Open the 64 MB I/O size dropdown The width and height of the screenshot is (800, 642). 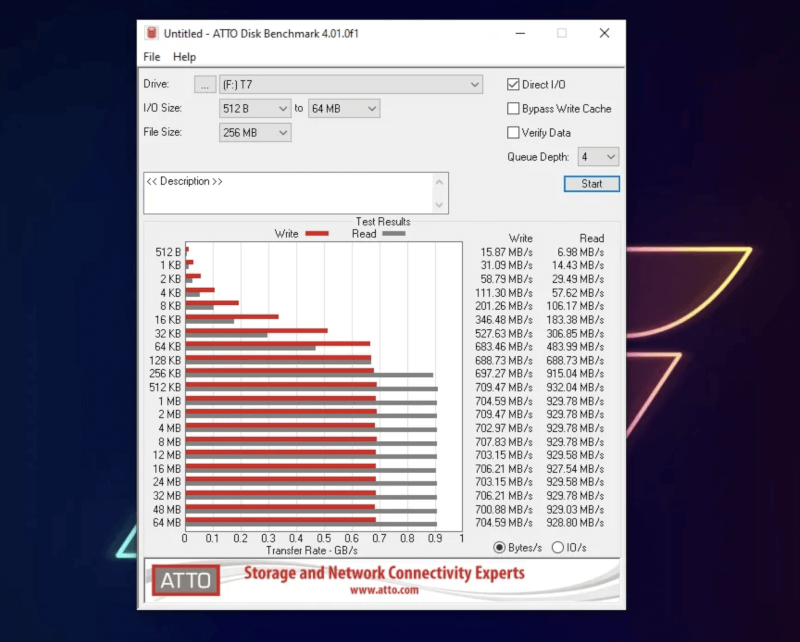pos(344,108)
